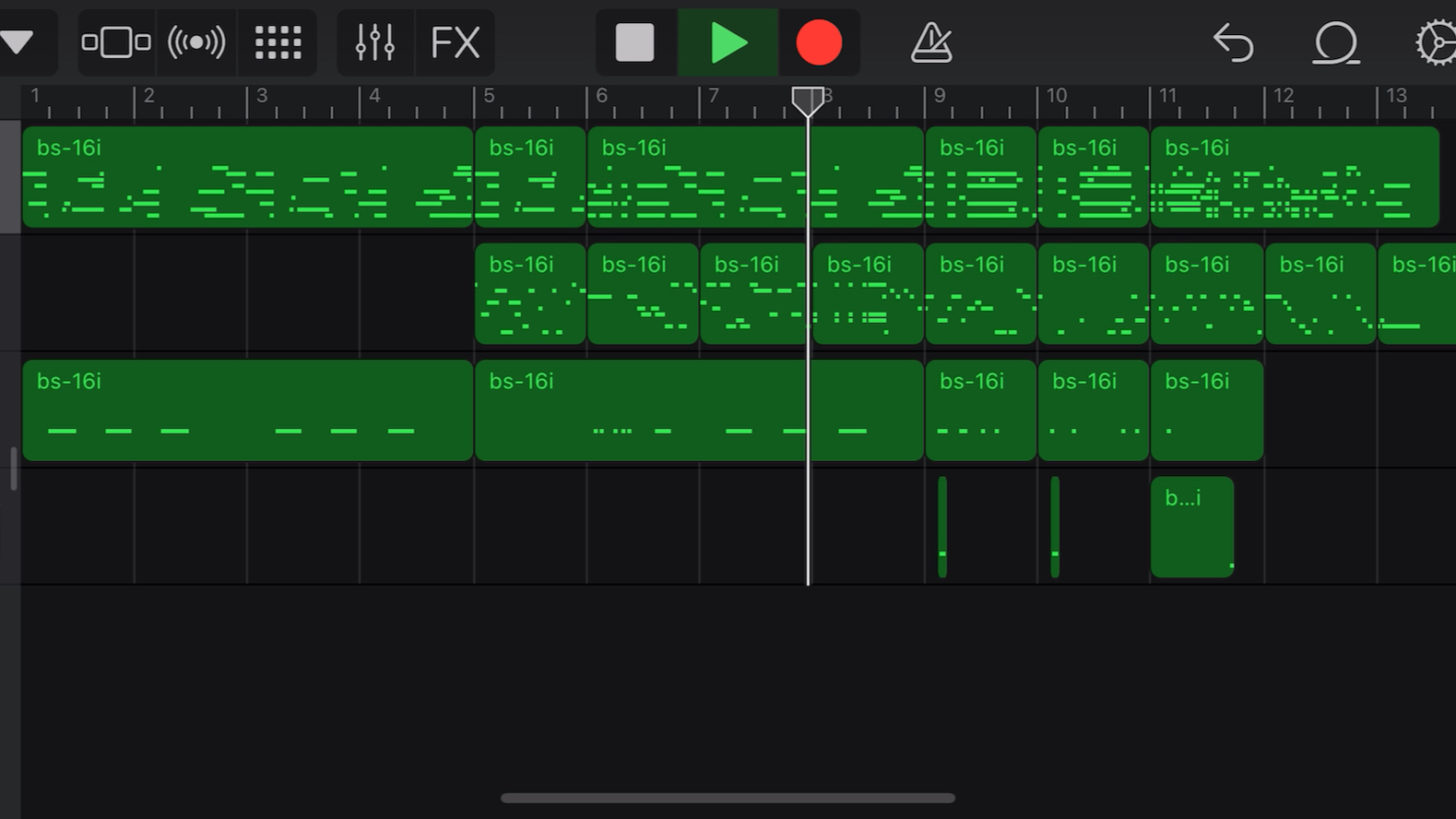
Task: Start recording with the red button
Action: (819, 42)
